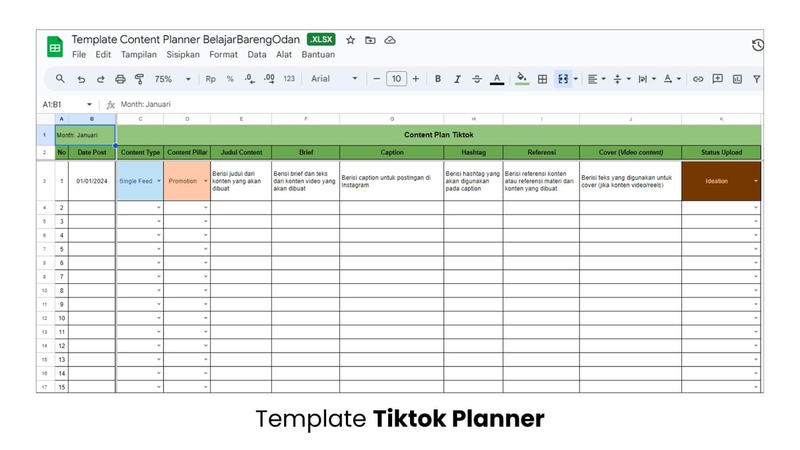The height and width of the screenshot is (450, 800).
Task: Select the Content Plan Tiktok header cell
Action: pyautogui.click(x=439, y=135)
